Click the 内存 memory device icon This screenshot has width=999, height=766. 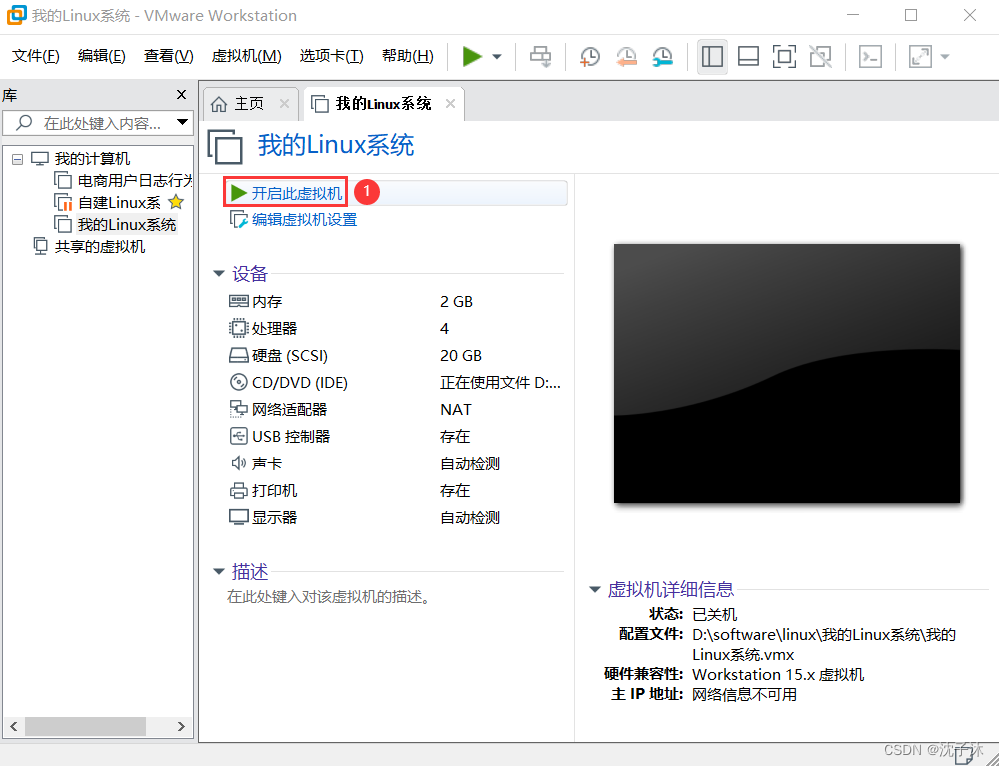(x=238, y=301)
